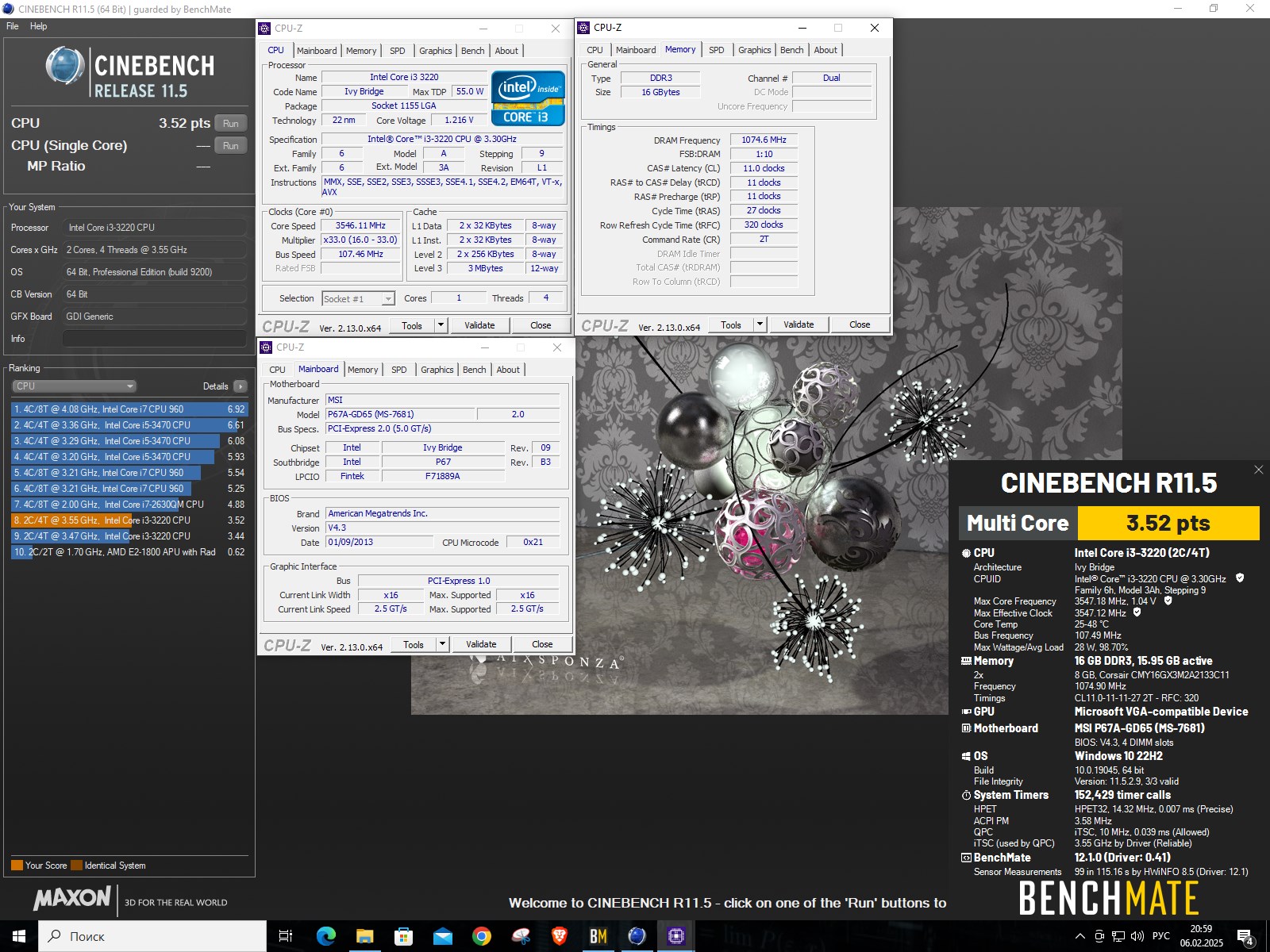The width and height of the screenshot is (1270, 952).
Task: Launch Microsoft Edge from the taskbar
Action: coord(325,936)
